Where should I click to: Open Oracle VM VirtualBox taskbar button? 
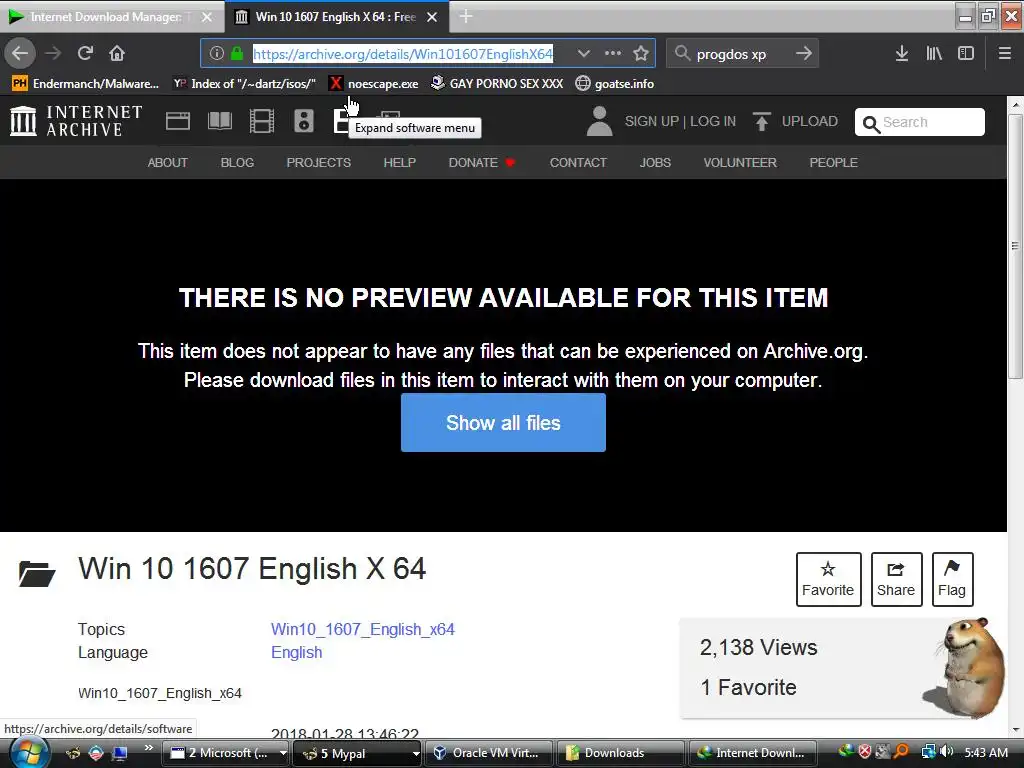point(489,753)
